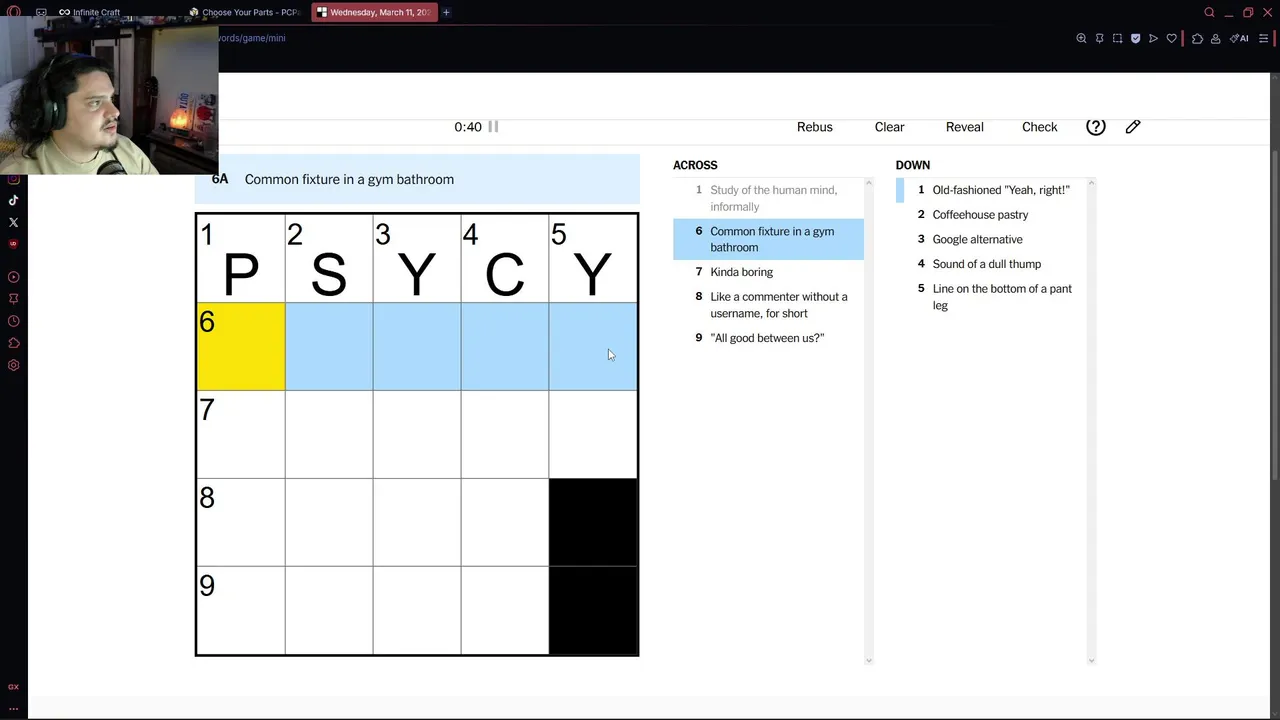Select the Wednesday, March 11 crossword tab

pos(374,12)
